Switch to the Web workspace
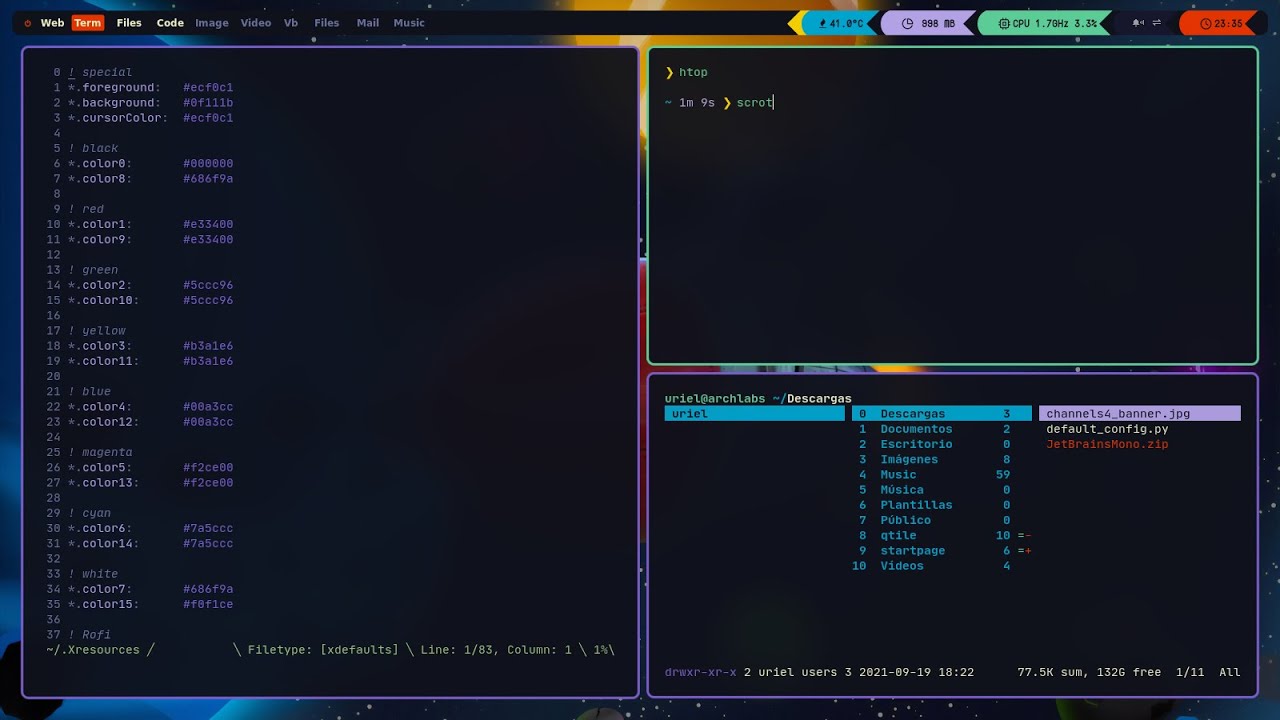This screenshot has width=1280, height=720. 52,23
